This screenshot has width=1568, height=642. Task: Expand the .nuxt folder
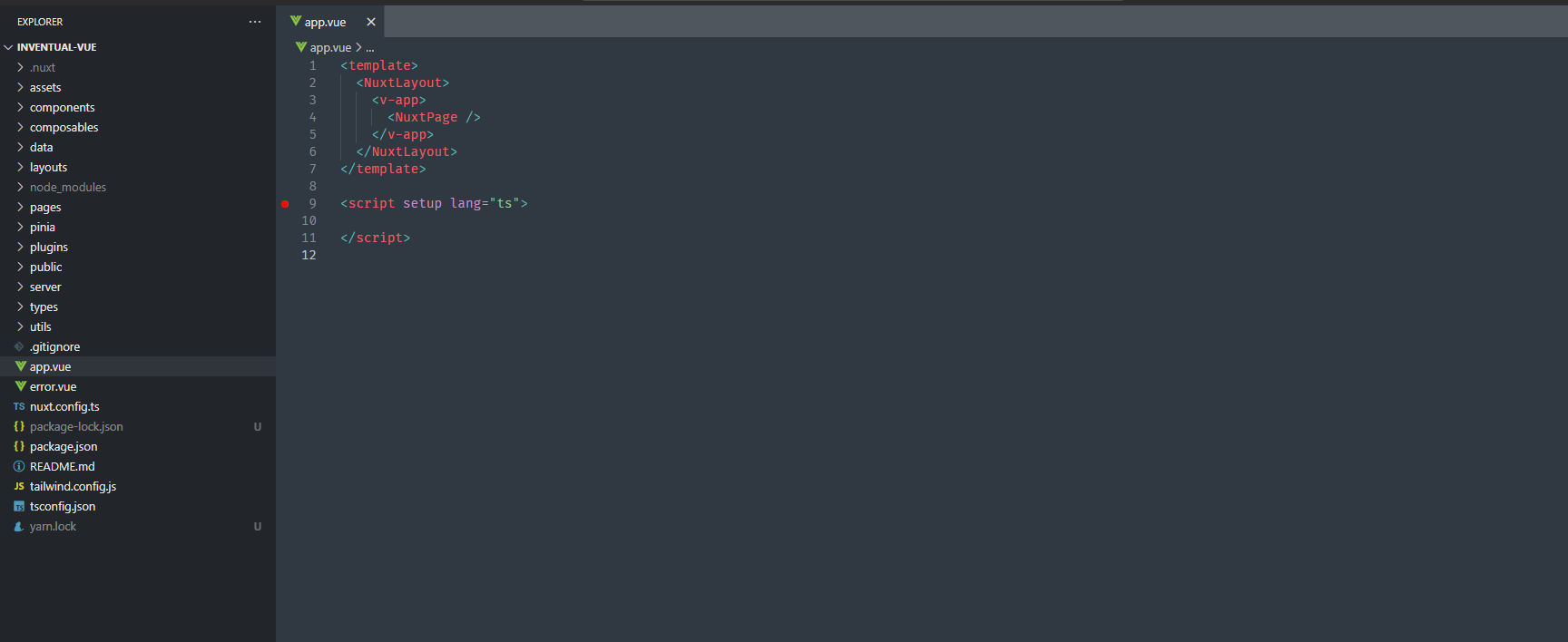click(x=20, y=67)
